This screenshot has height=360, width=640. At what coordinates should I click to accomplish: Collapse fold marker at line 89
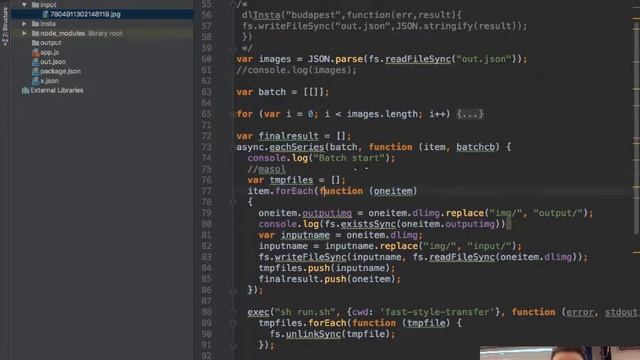click(x=233, y=323)
